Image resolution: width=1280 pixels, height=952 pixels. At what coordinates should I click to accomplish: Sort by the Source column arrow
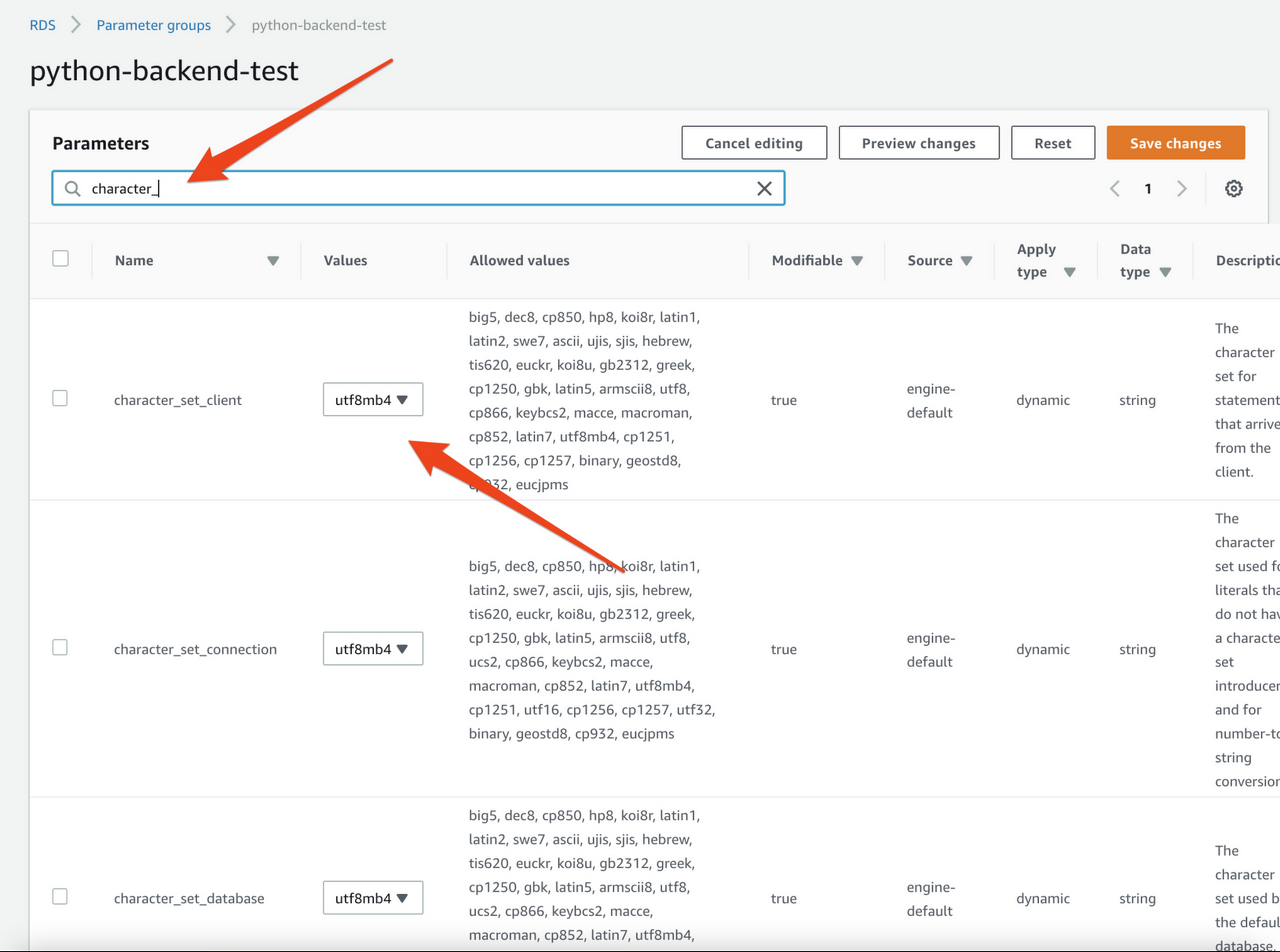tap(967, 261)
